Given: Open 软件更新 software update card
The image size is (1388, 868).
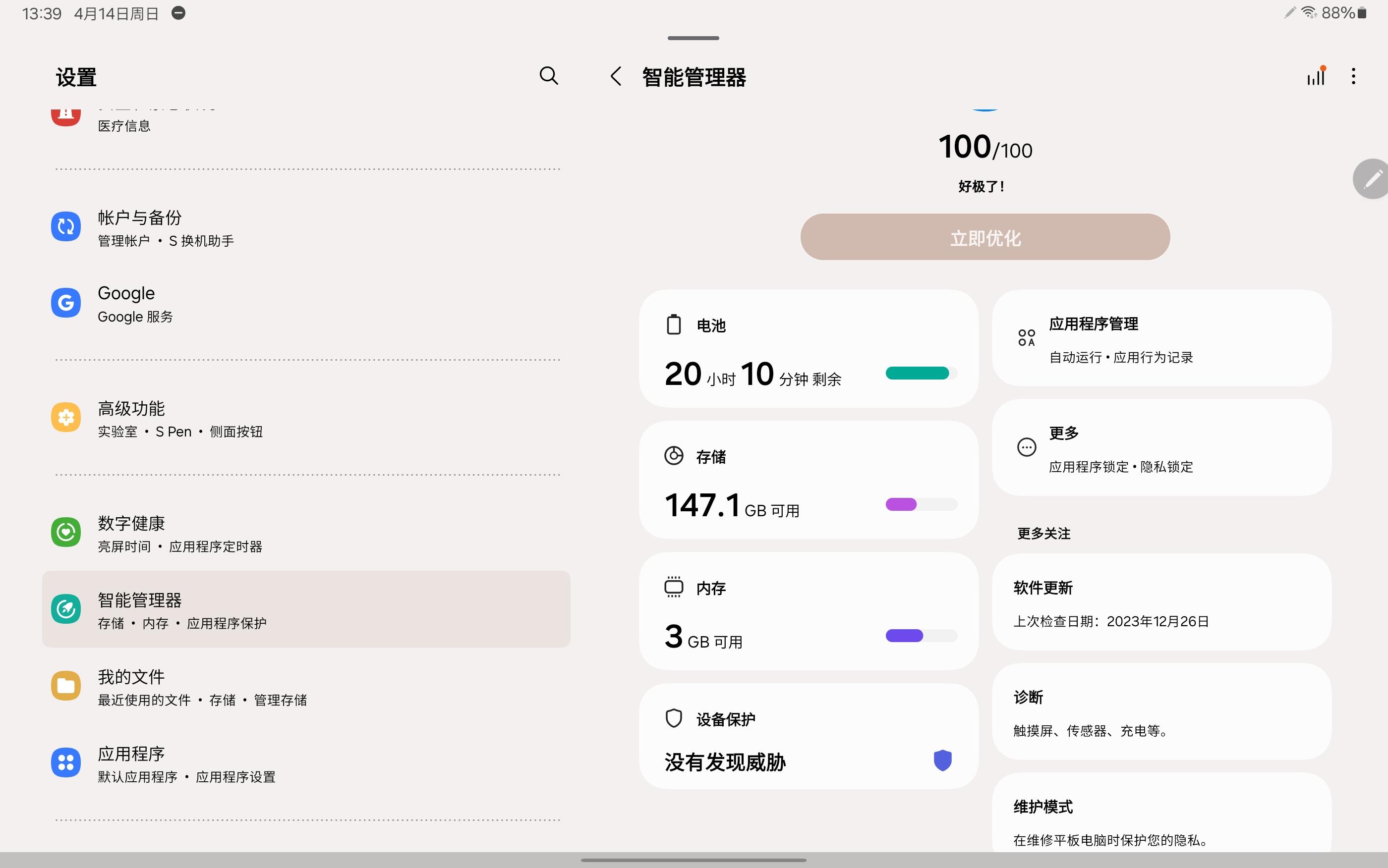Looking at the screenshot, I should pyautogui.click(x=1161, y=603).
